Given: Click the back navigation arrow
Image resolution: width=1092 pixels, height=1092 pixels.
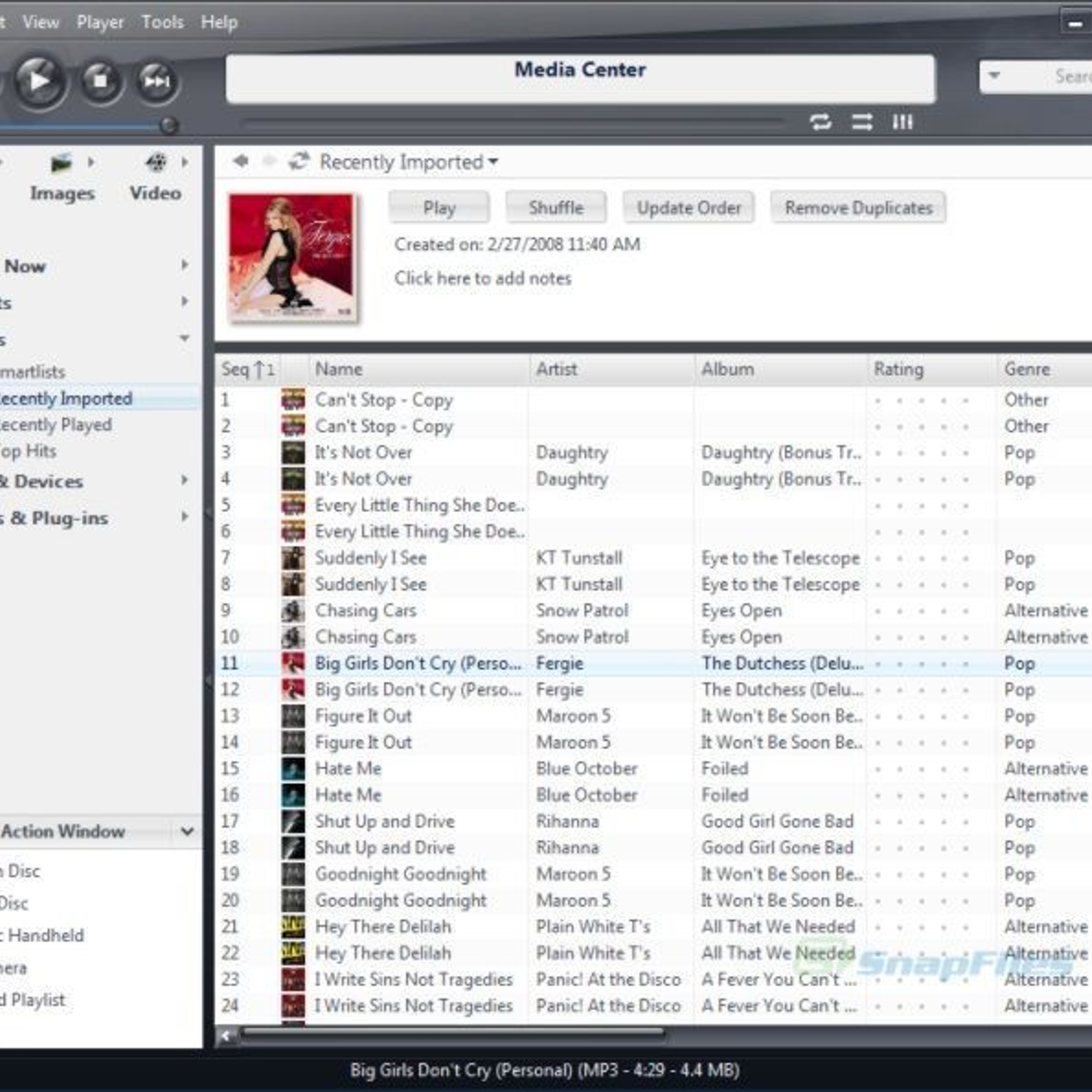Looking at the screenshot, I should pyautogui.click(x=240, y=161).
